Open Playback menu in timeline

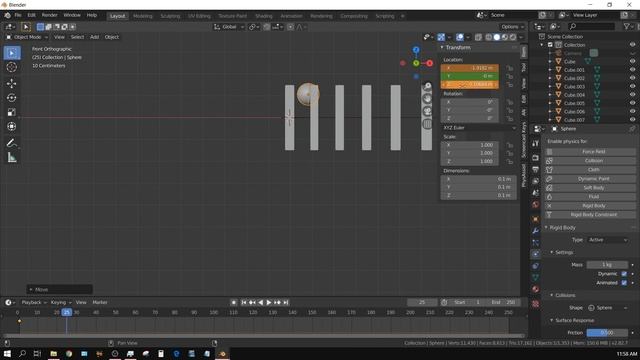(33, 302)
